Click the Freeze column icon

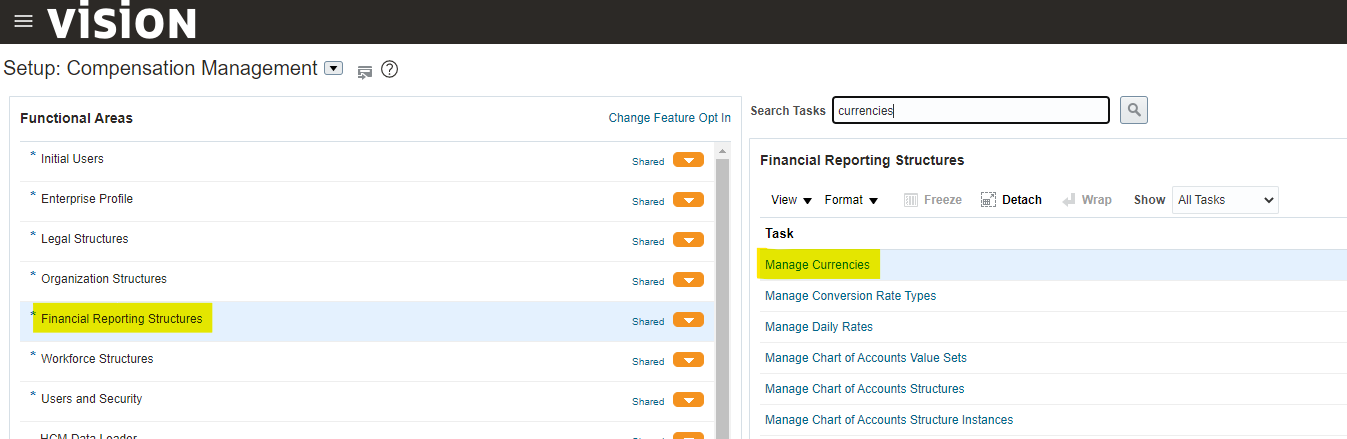coord(911,200)
